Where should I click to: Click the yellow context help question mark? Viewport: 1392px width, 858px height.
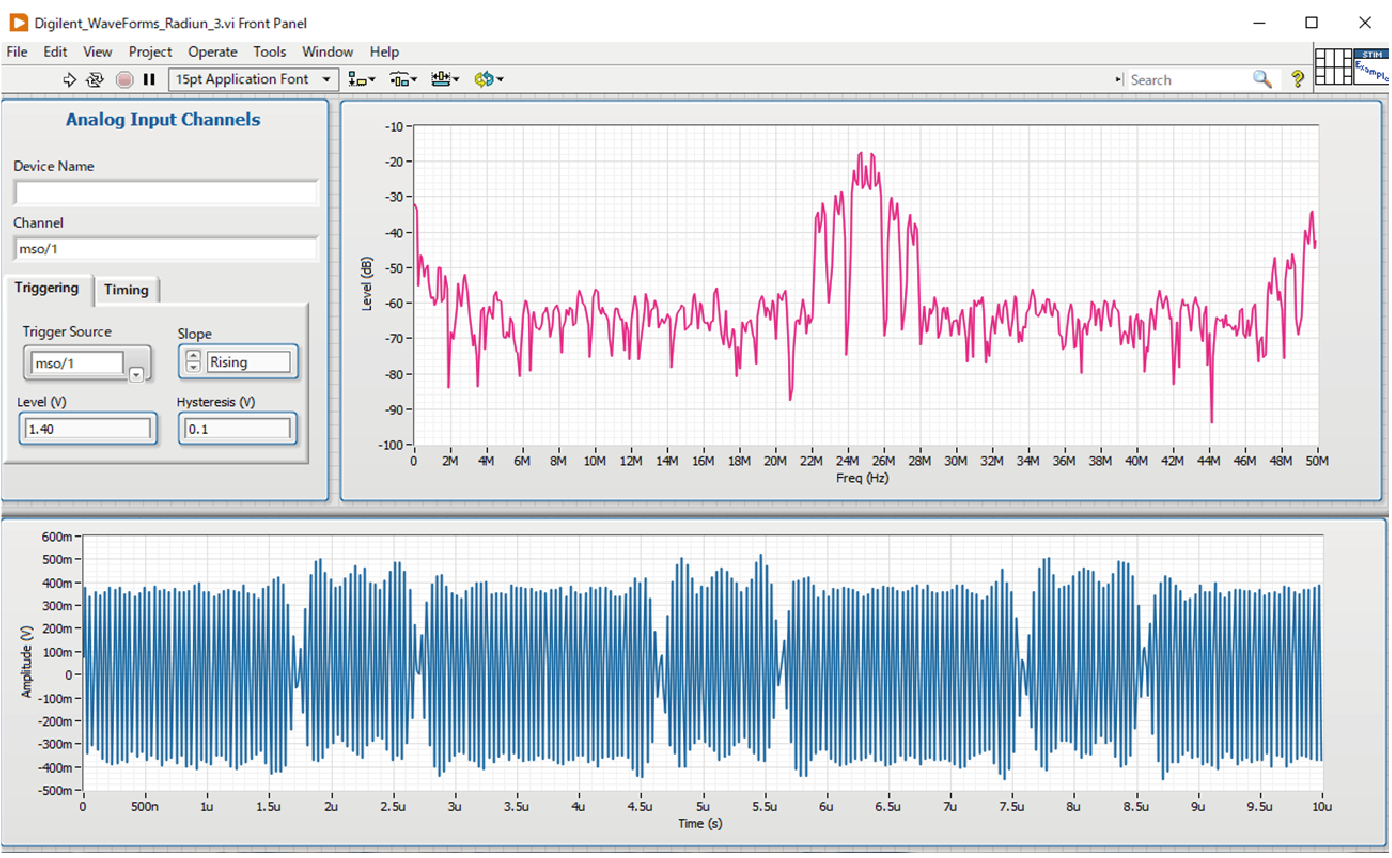pyautogui.click(x=1297, y=80)
